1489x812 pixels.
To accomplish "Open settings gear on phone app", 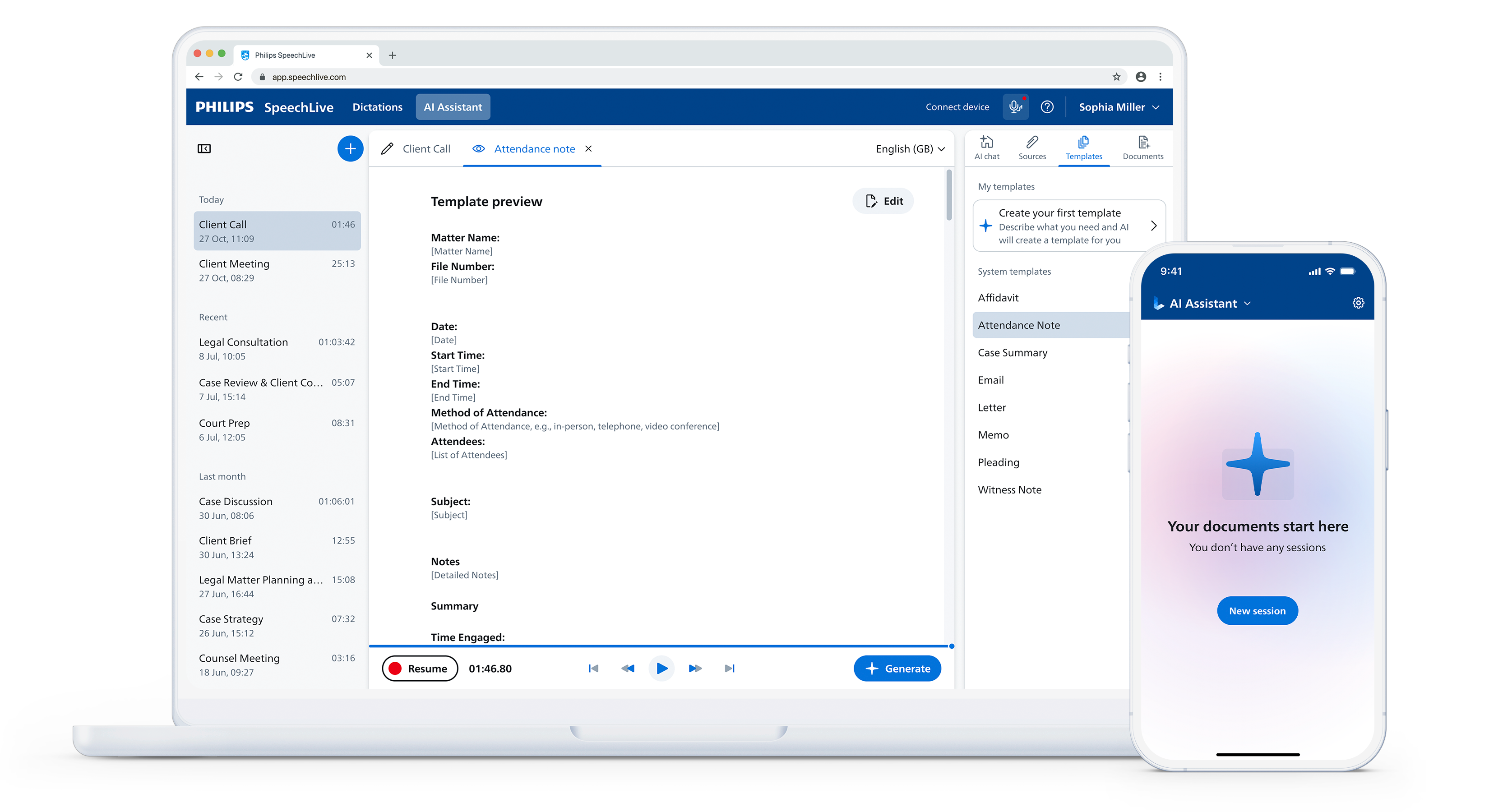I will 1358,303.
